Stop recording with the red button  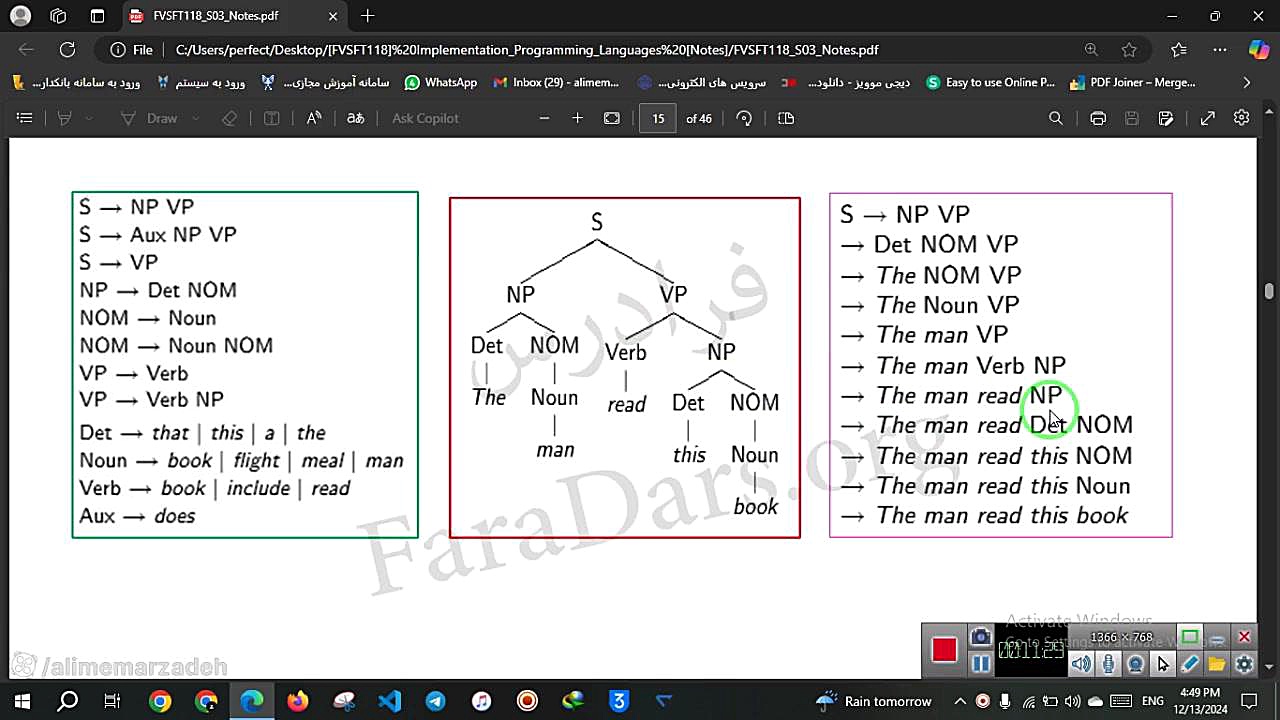[944, 650]
